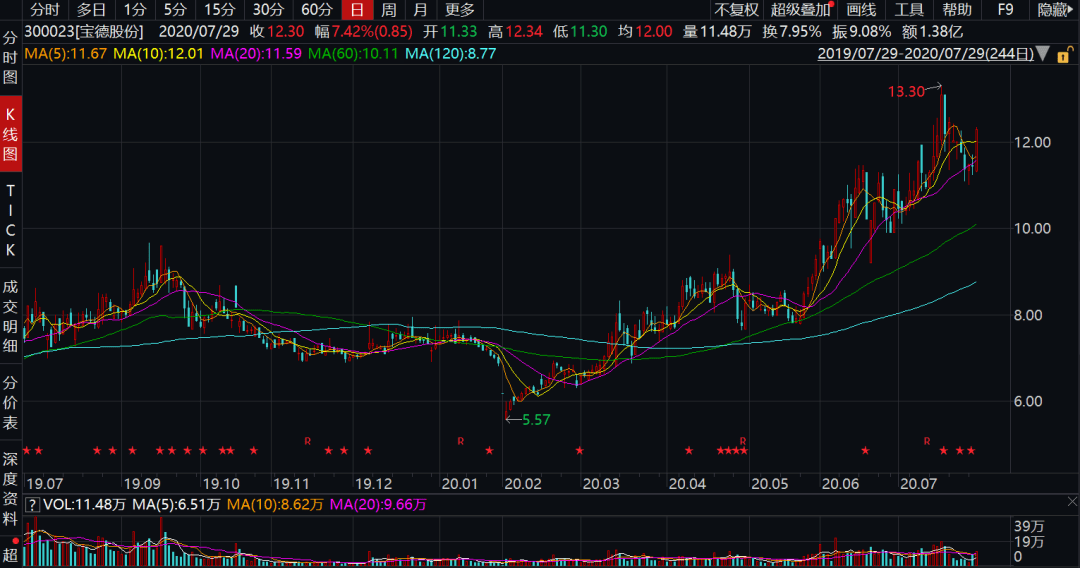
Task: Click the 画线 drawing button
Action: [861, 10]
